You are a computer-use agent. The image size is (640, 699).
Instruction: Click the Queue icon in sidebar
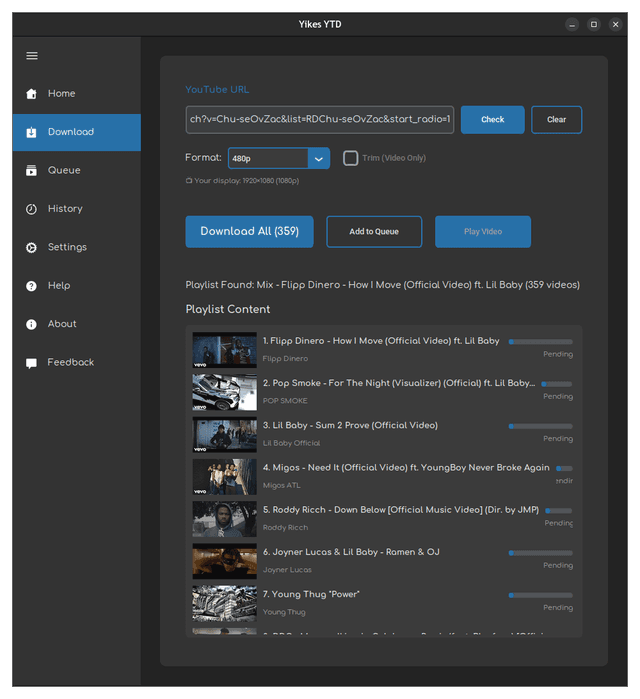[x=31, y=170]
